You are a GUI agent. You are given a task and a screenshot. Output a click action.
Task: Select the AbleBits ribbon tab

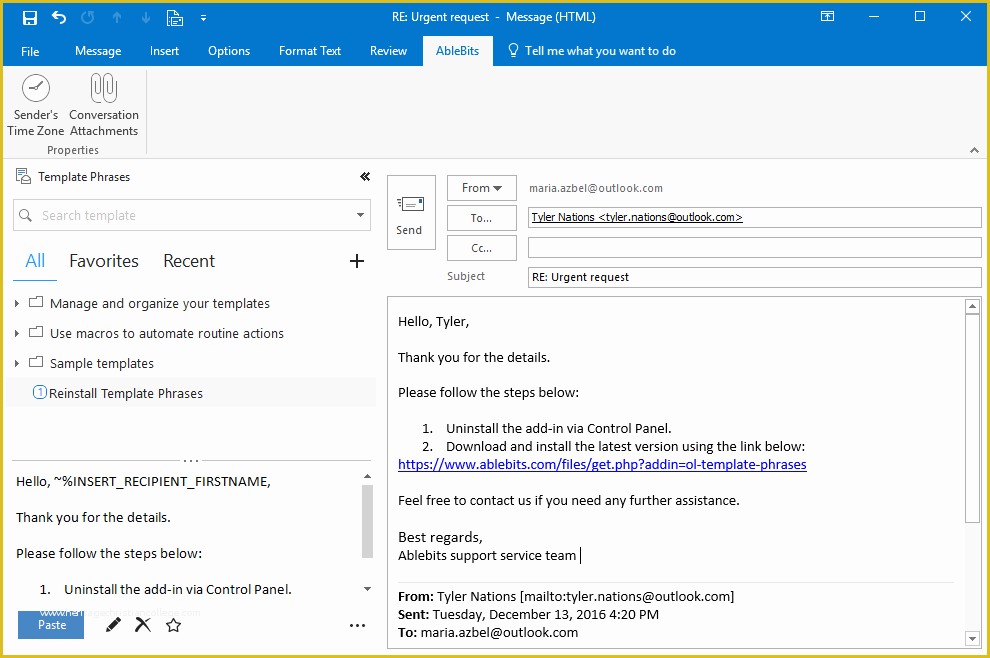coord(457,51)
